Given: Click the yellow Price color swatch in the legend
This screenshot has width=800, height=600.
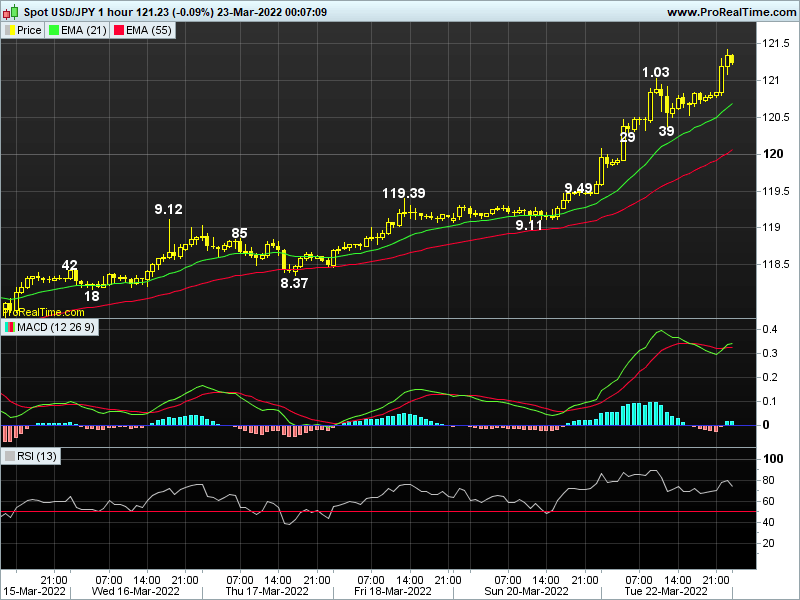Looking at the screenshot, I should pos(10,29).
